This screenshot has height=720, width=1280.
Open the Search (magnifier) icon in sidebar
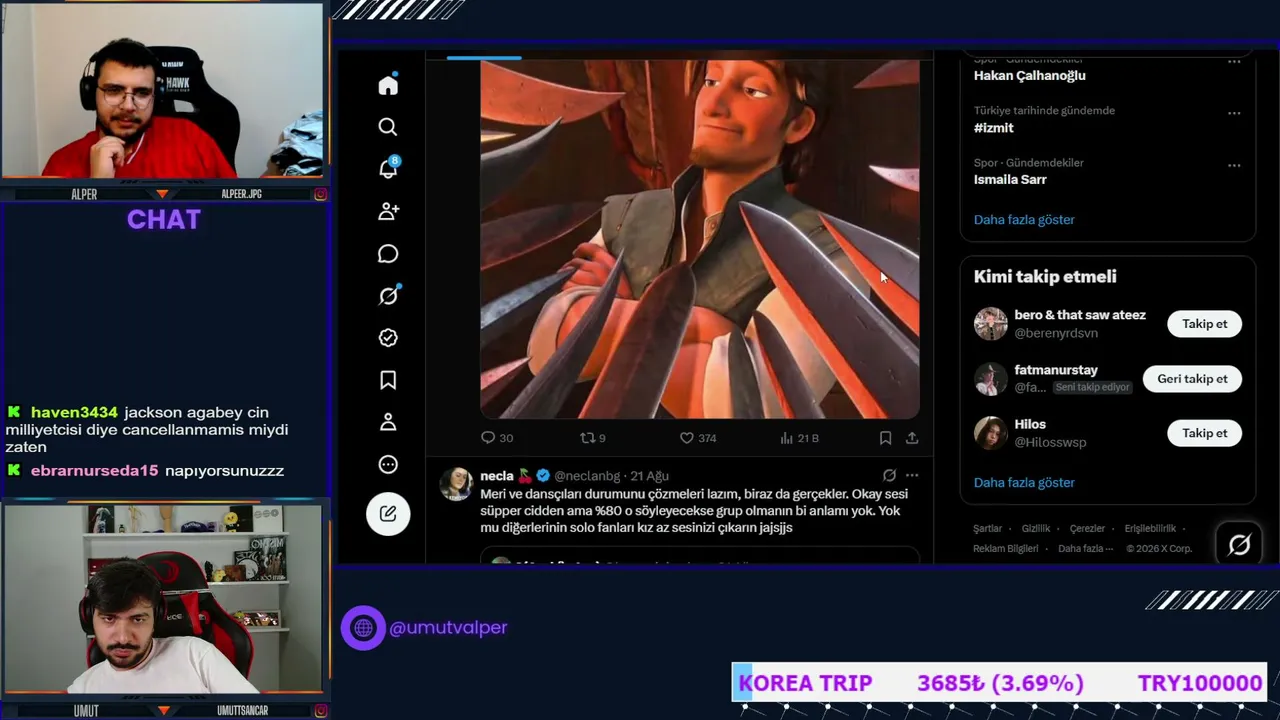coord(388,127)
